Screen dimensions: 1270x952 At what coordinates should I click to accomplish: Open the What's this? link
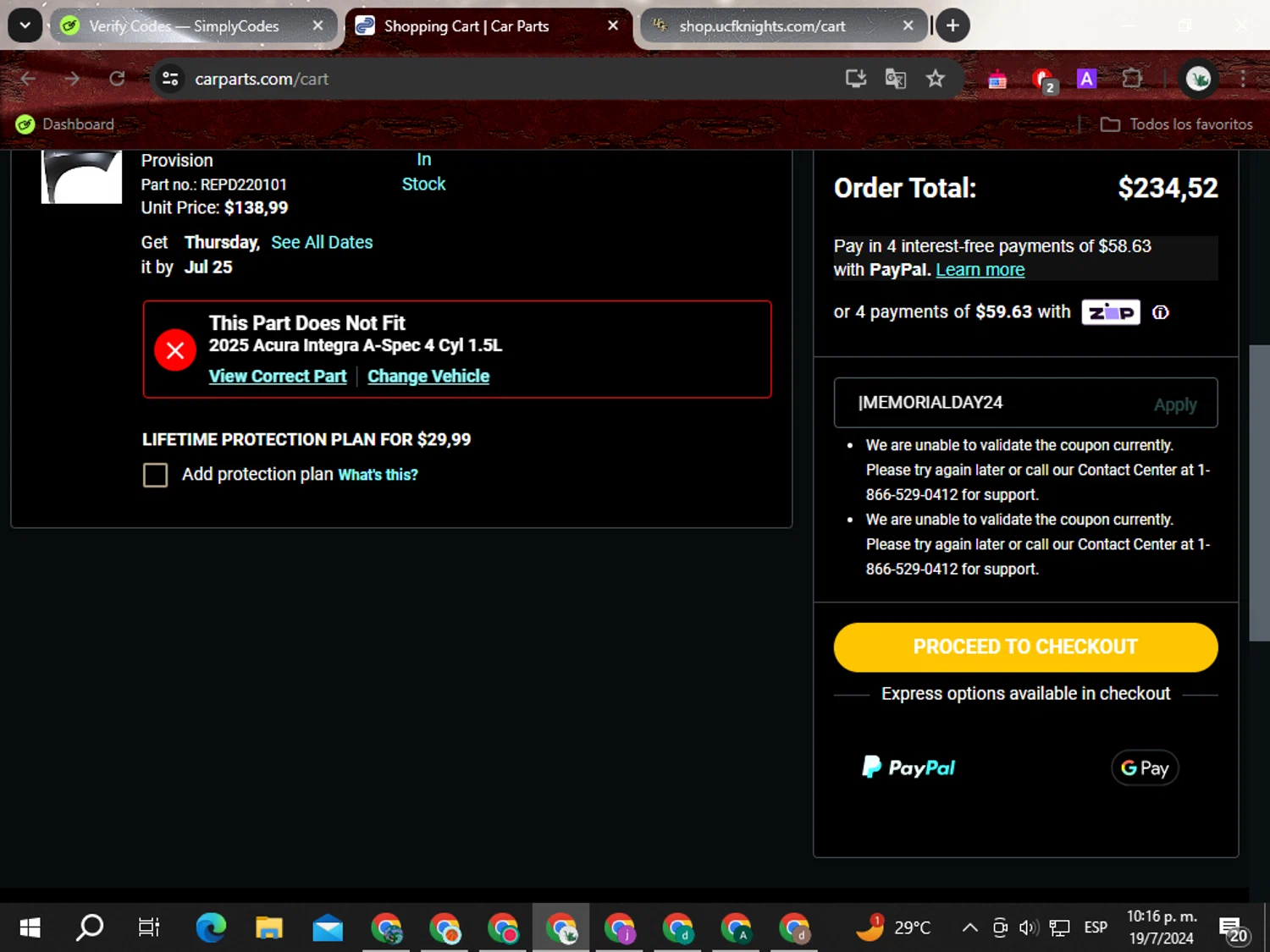tap(378, 475)
